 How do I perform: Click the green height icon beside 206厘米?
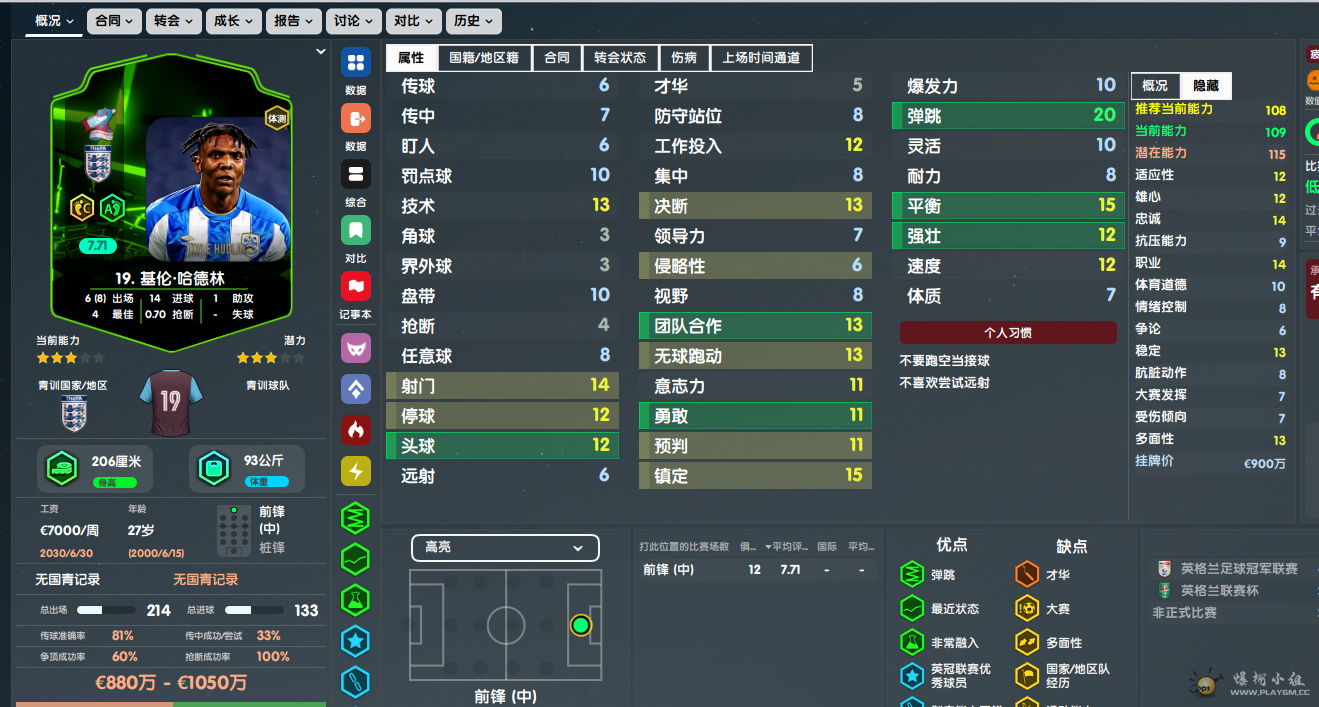65,467
